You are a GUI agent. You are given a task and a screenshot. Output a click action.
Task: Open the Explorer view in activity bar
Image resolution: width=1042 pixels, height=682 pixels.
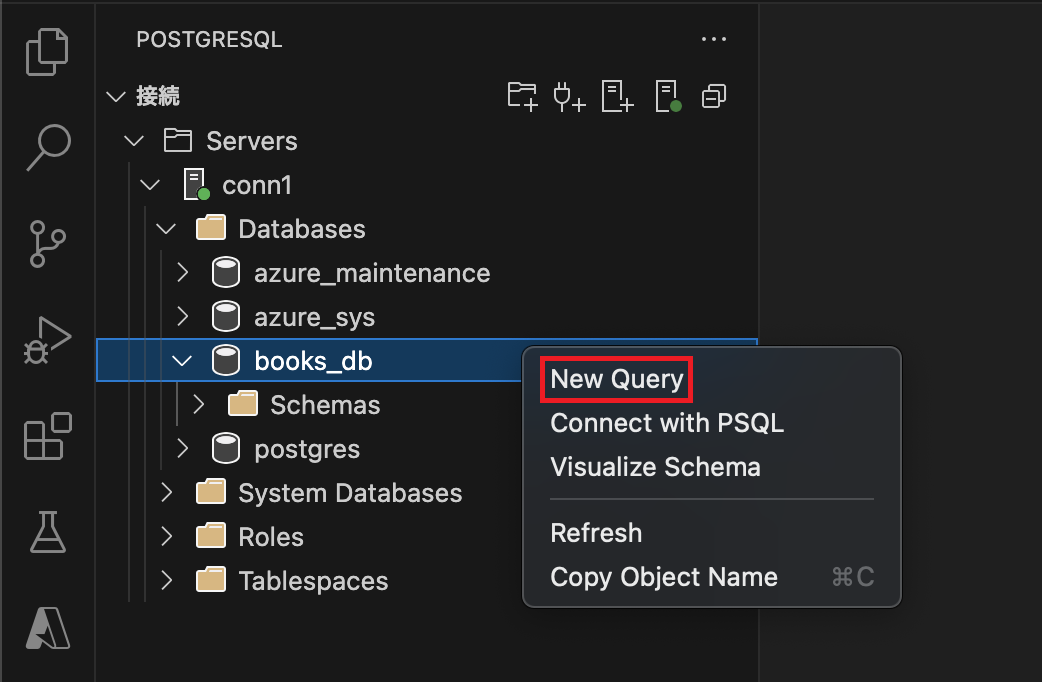[47, 51]
